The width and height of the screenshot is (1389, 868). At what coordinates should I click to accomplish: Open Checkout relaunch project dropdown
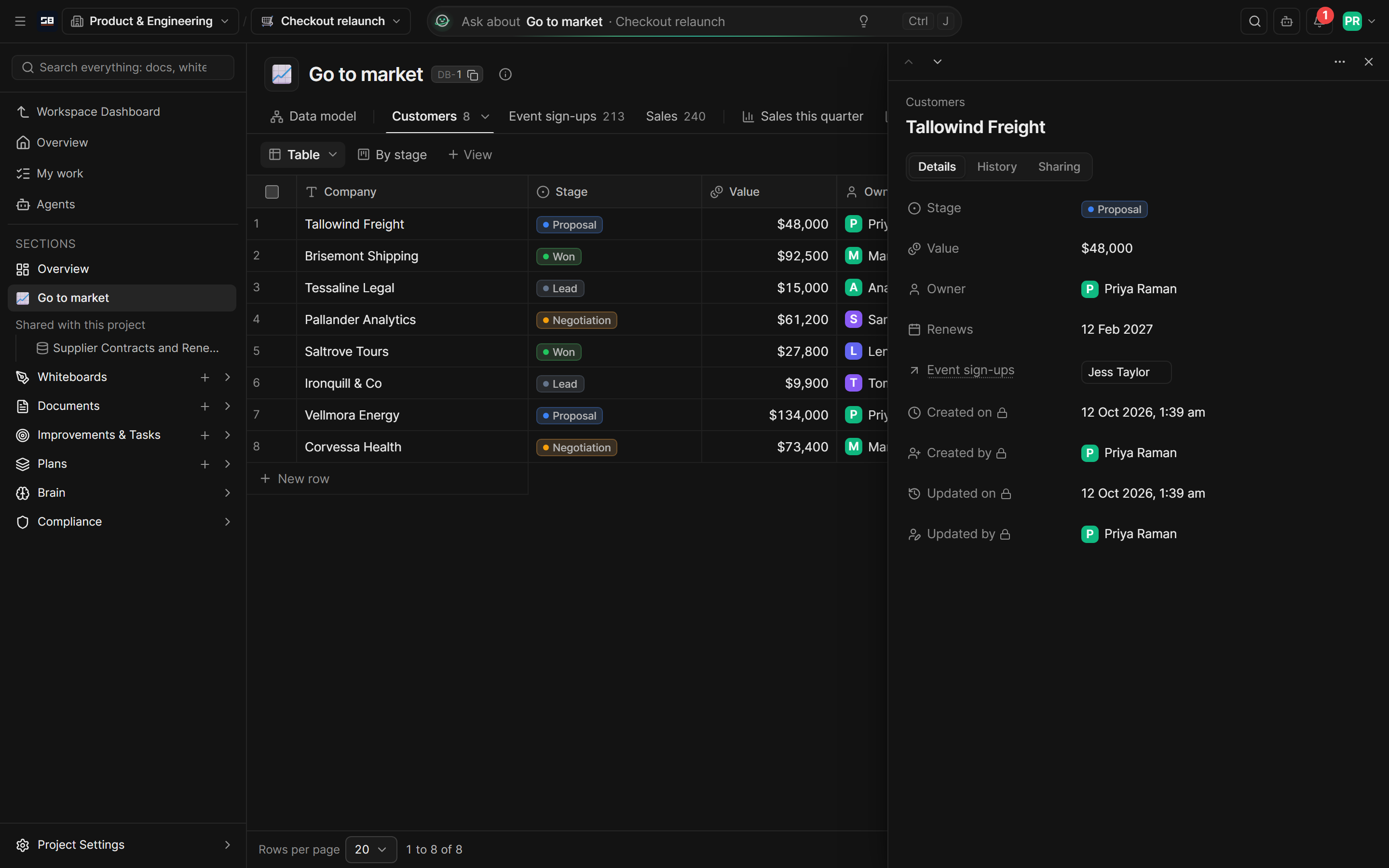click(330, 21)
